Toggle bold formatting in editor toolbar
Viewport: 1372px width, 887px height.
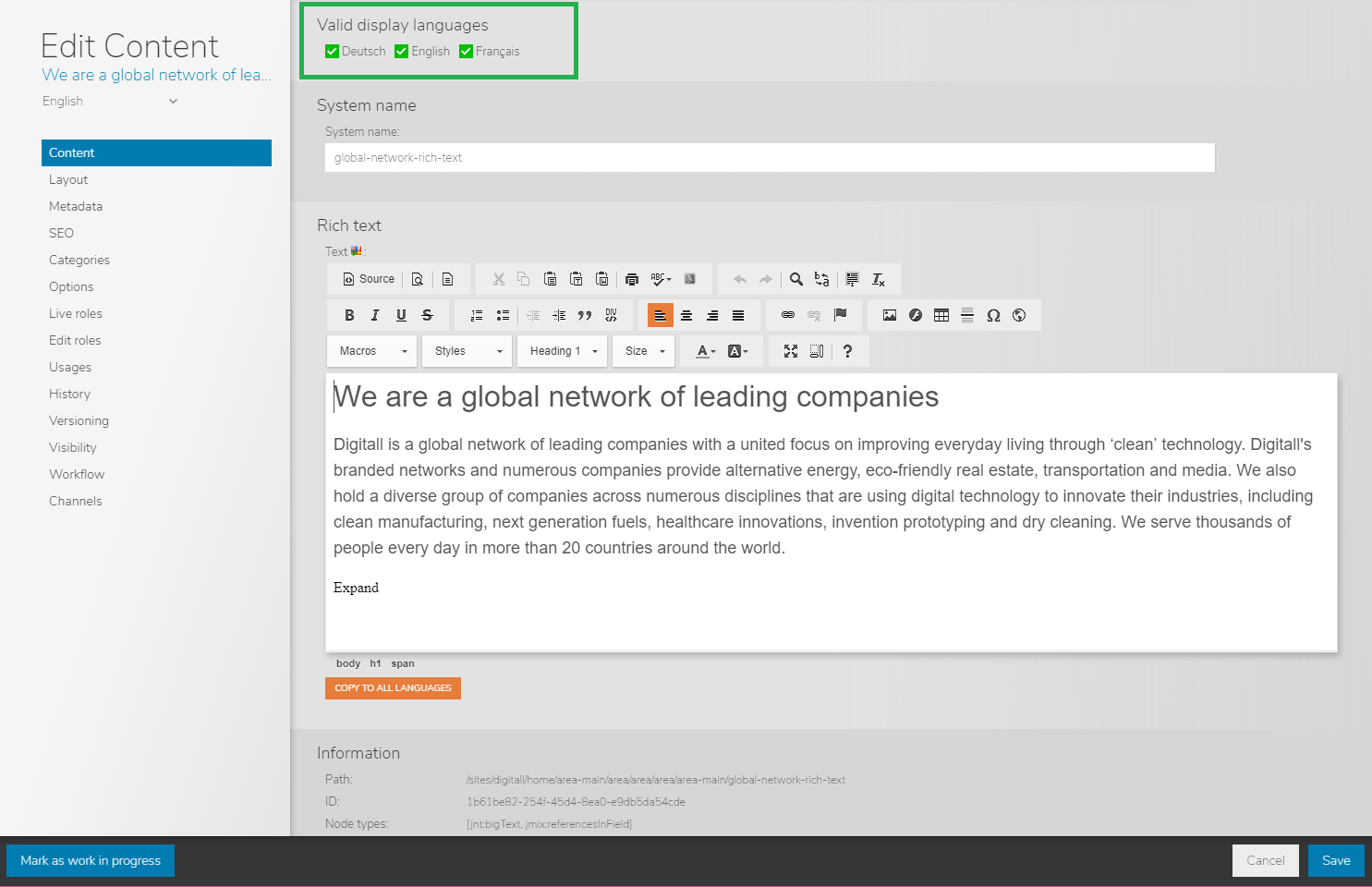(349, 315)
